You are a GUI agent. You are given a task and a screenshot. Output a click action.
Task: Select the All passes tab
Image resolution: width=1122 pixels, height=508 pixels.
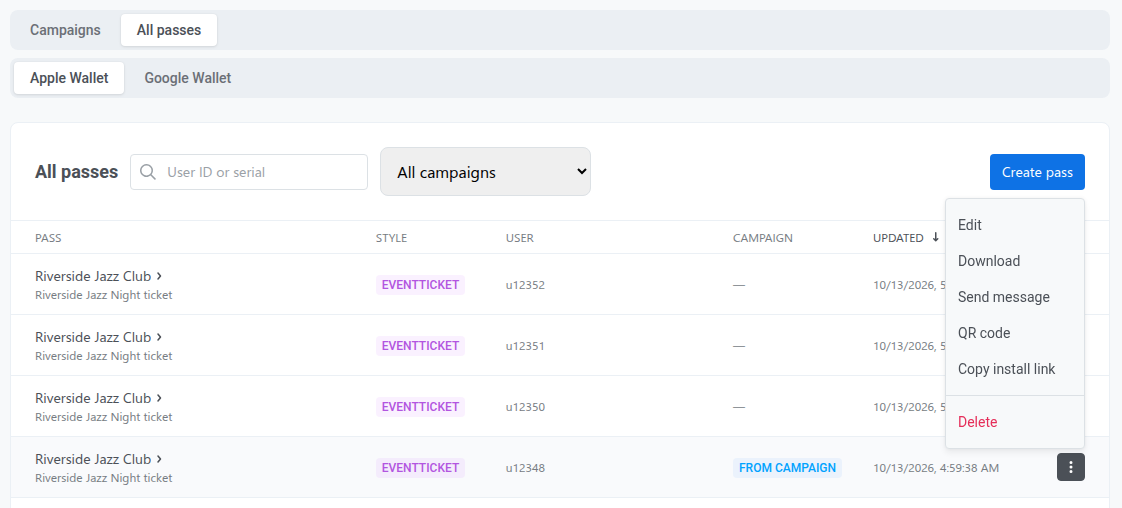click(169, 30)
